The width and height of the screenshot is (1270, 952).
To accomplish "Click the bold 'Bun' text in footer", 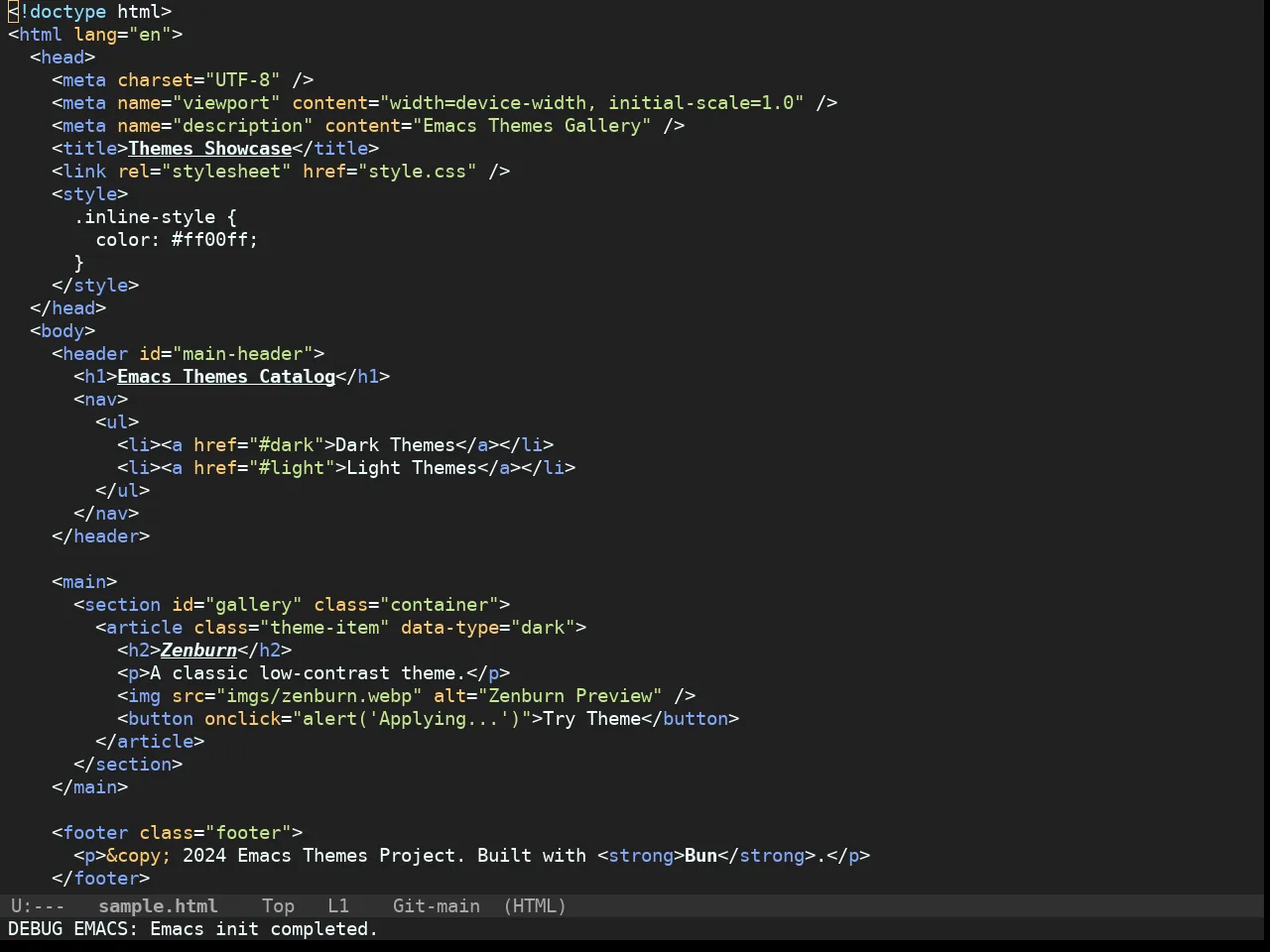I will 700,856.
